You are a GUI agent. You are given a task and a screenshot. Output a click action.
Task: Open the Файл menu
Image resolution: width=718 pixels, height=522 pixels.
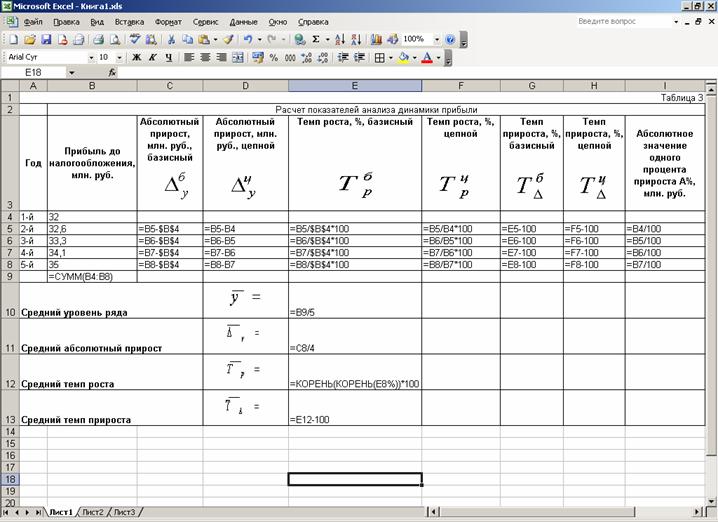pyautogui.click(x=33, y=22)
